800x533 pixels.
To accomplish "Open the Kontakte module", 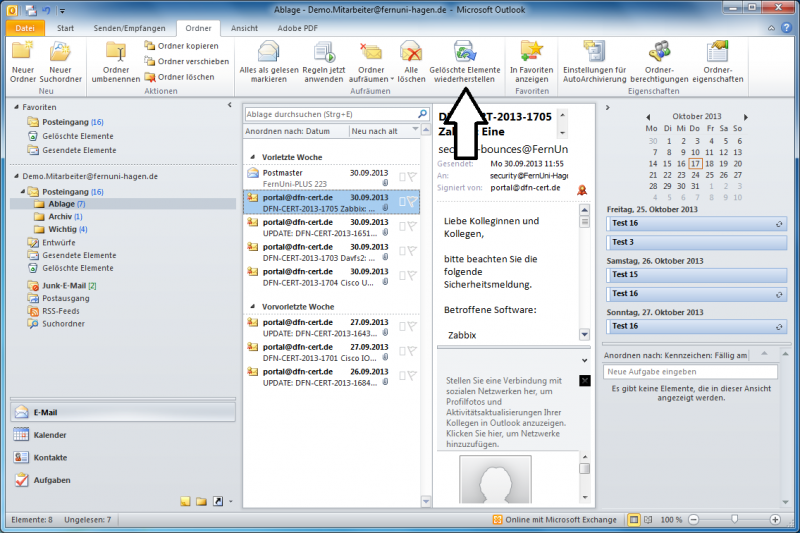I will click(122, 458).
